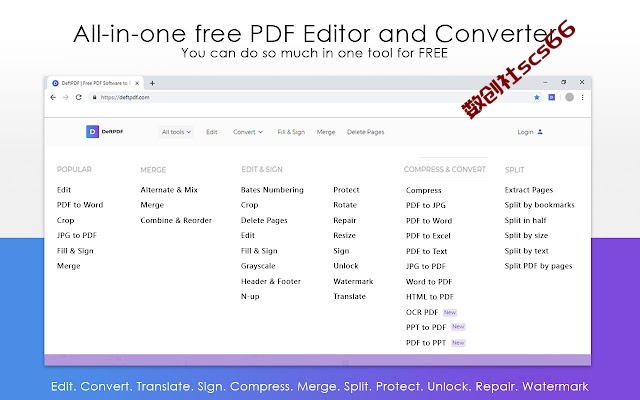Screen dimensions: 640x400
Task: Expand the Convert dropdown menu
Action: (x=248, y=132)
